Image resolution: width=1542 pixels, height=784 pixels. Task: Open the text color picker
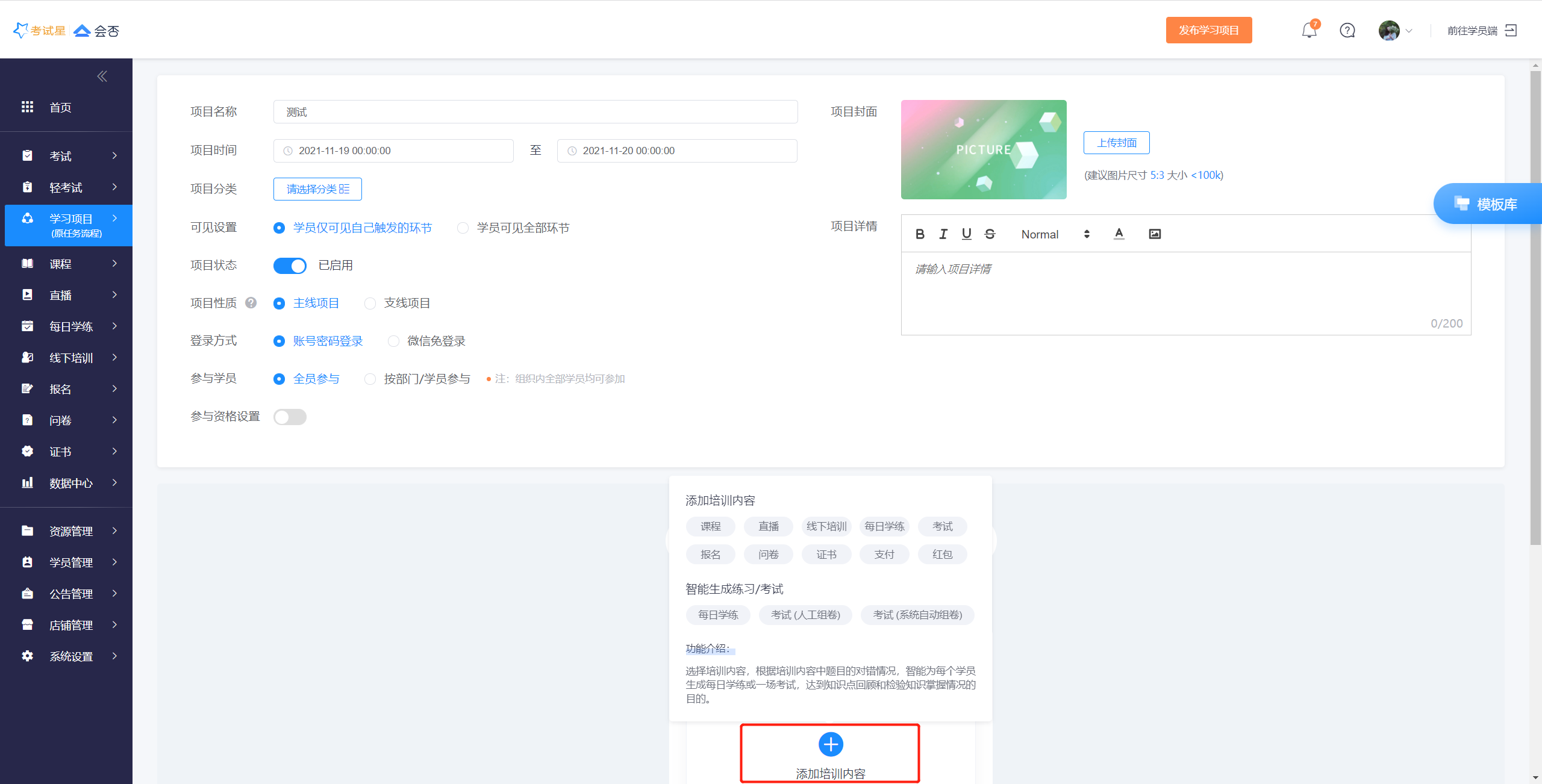(x=1119, y=234)
